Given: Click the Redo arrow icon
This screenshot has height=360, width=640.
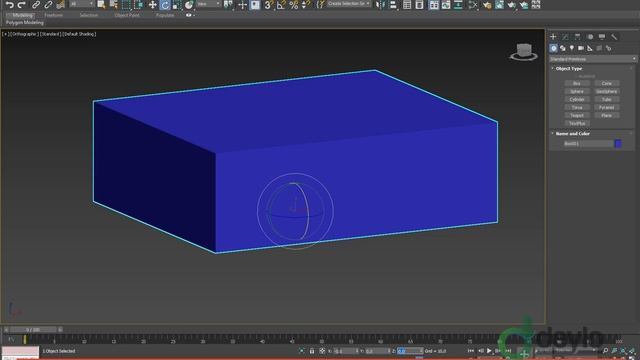Looking at the screenshot, I should pos(22,5).
